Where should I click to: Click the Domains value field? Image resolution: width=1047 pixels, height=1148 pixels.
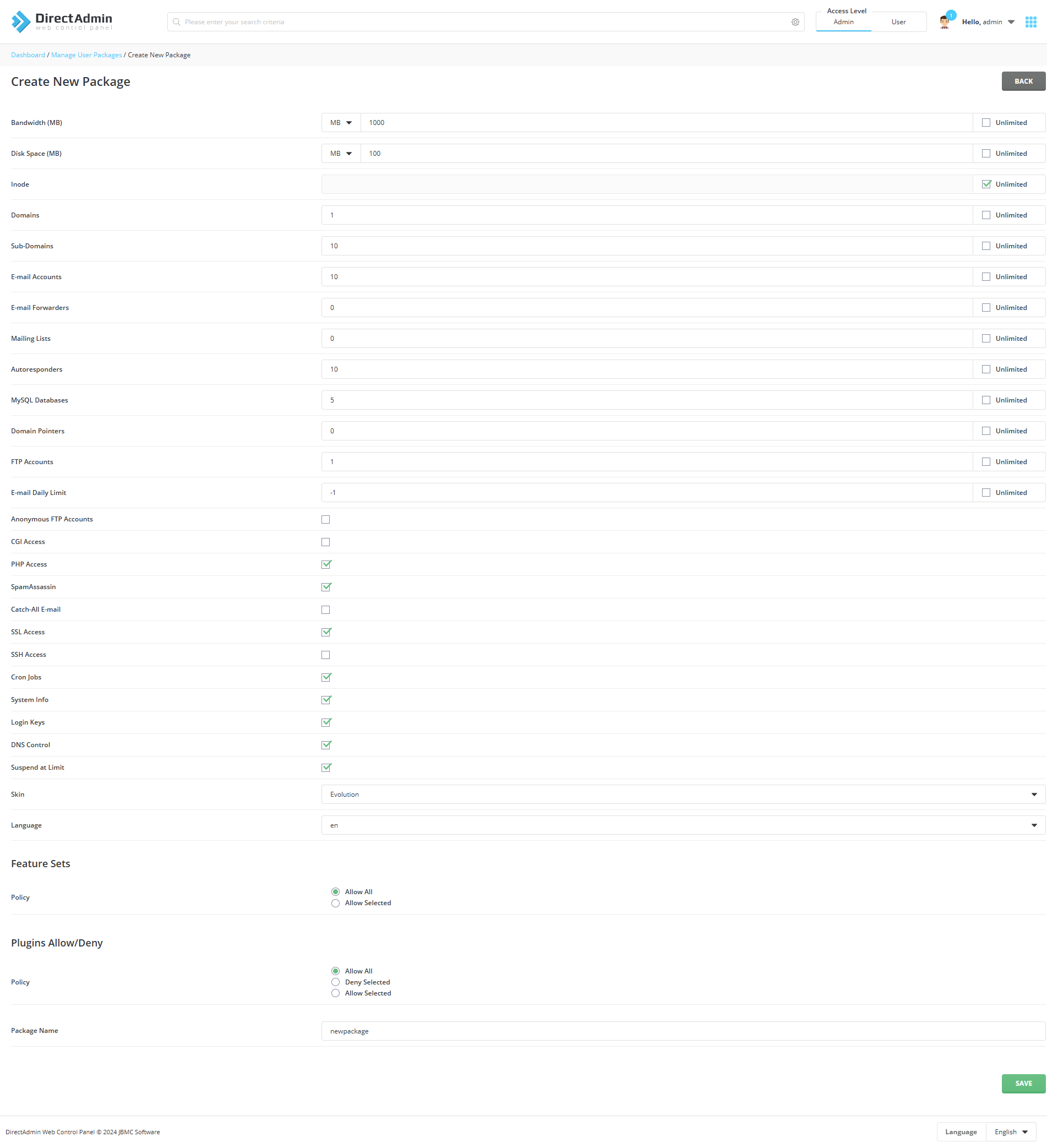647,215
